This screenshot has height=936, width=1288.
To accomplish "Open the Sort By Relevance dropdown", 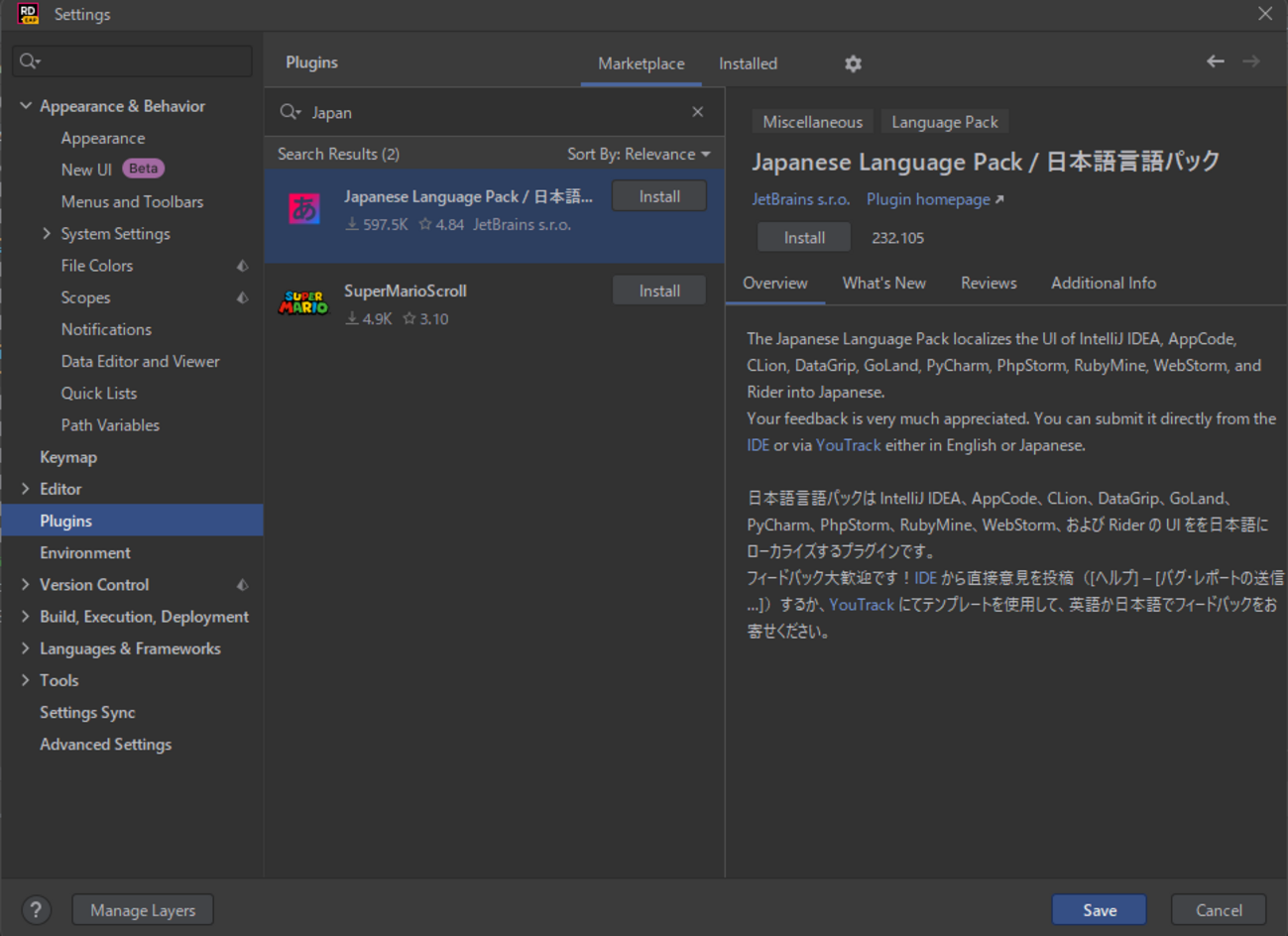I will pyautogui.click(x=639, y=154).
